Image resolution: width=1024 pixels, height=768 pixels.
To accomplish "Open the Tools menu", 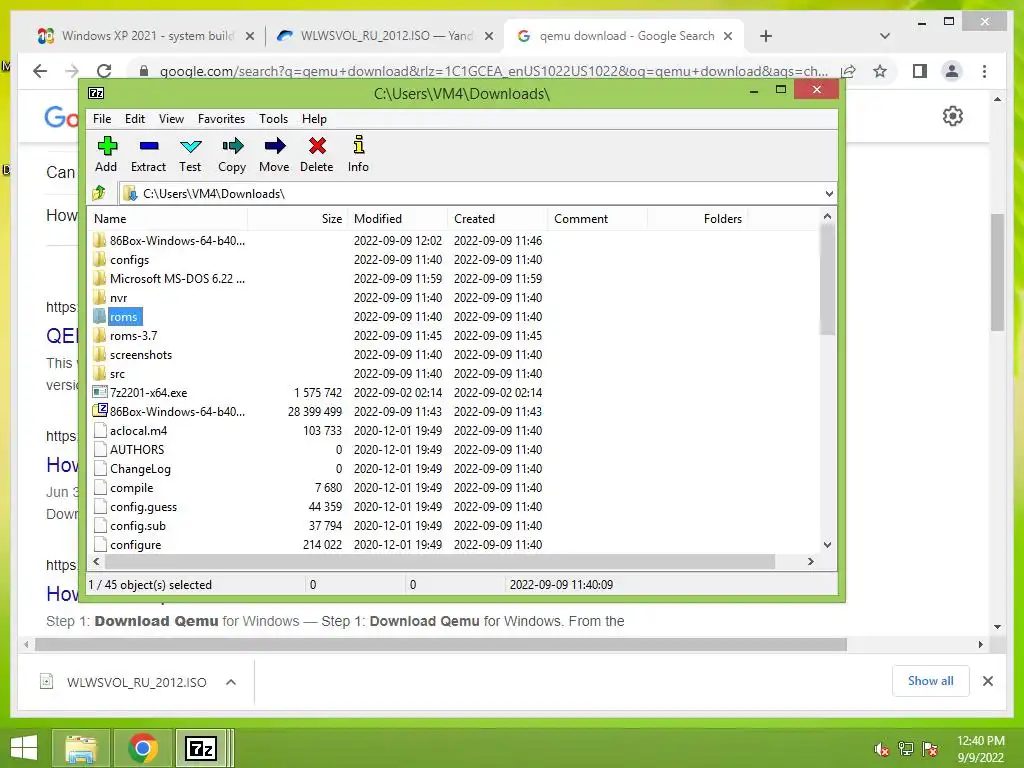I will coord(273,119).
